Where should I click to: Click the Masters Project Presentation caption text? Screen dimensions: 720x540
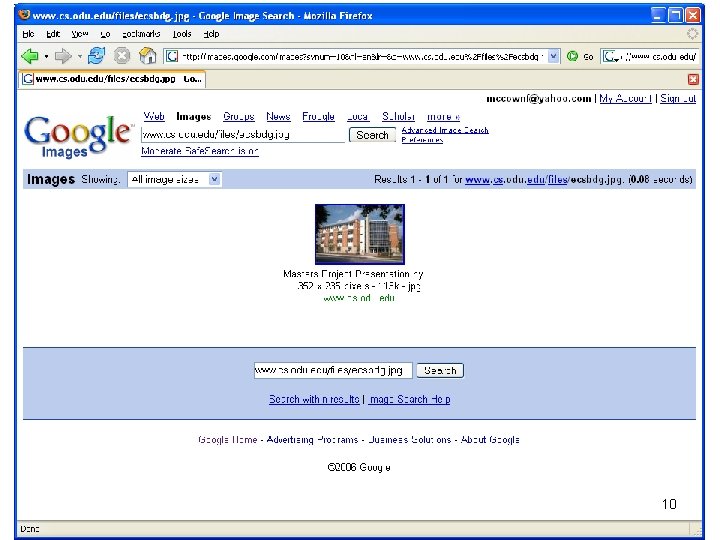click(353, 274)
